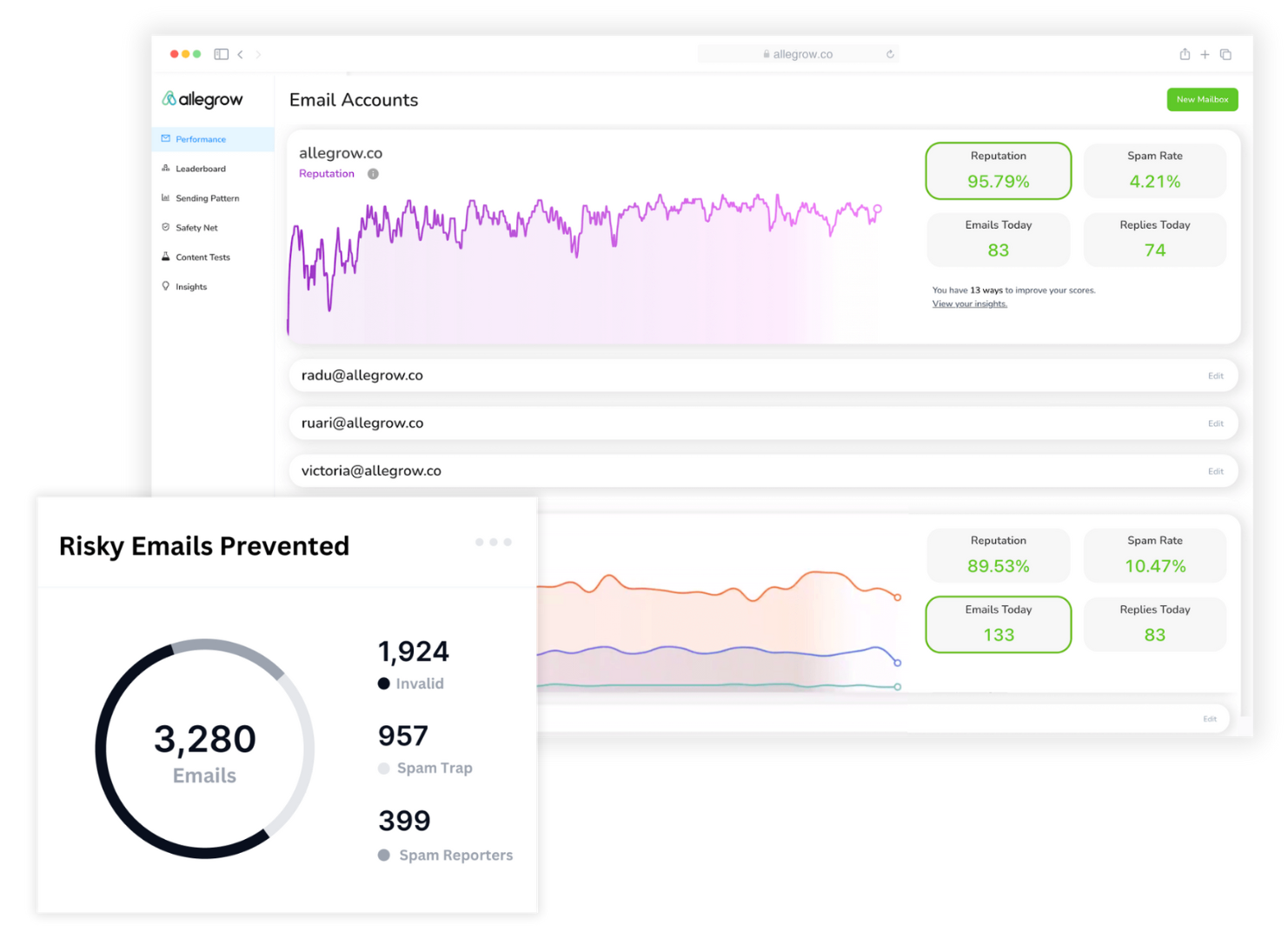Edit the victoria@allegrow.co mailbox
The height and width of the screenshot is (932, 1288).
pyautogui.click(x=1215, y=472)
